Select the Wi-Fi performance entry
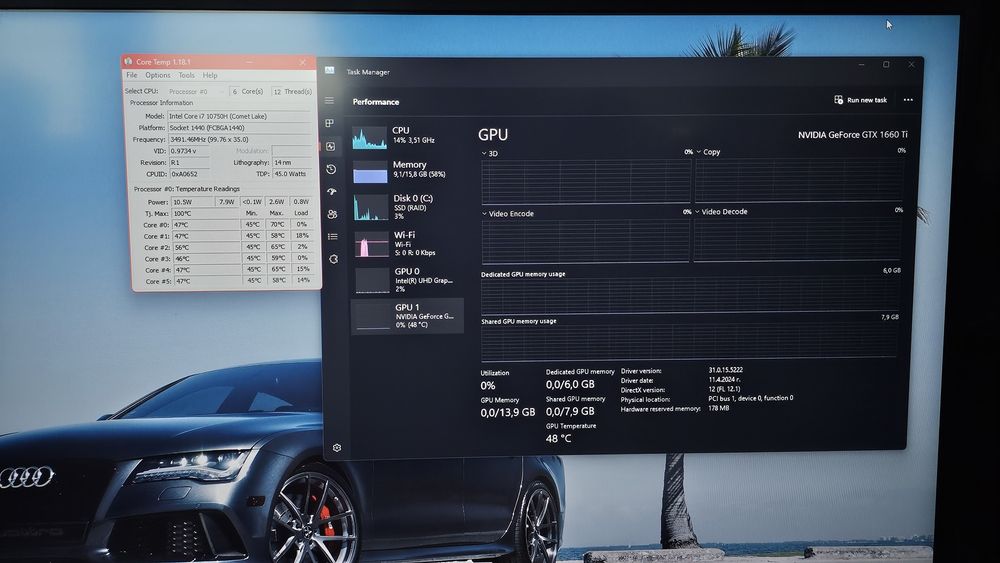The width and height of the screenshot is (1000, 563). point(407,244)
